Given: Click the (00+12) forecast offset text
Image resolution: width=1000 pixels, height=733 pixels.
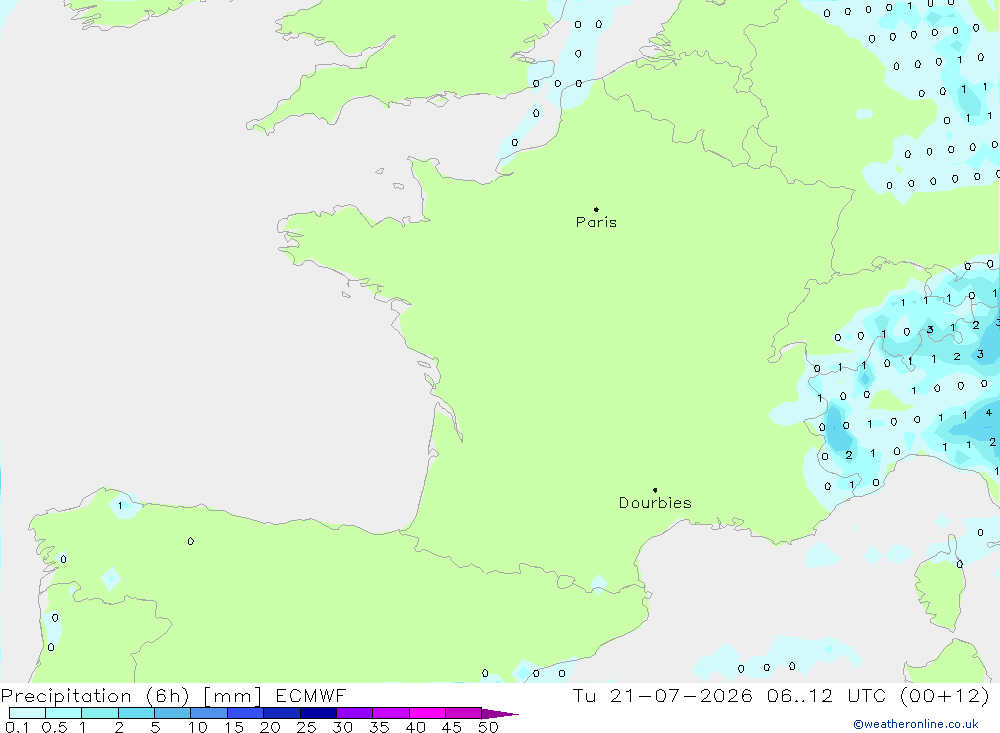Looking at the screenshot, I should point(945,695).
